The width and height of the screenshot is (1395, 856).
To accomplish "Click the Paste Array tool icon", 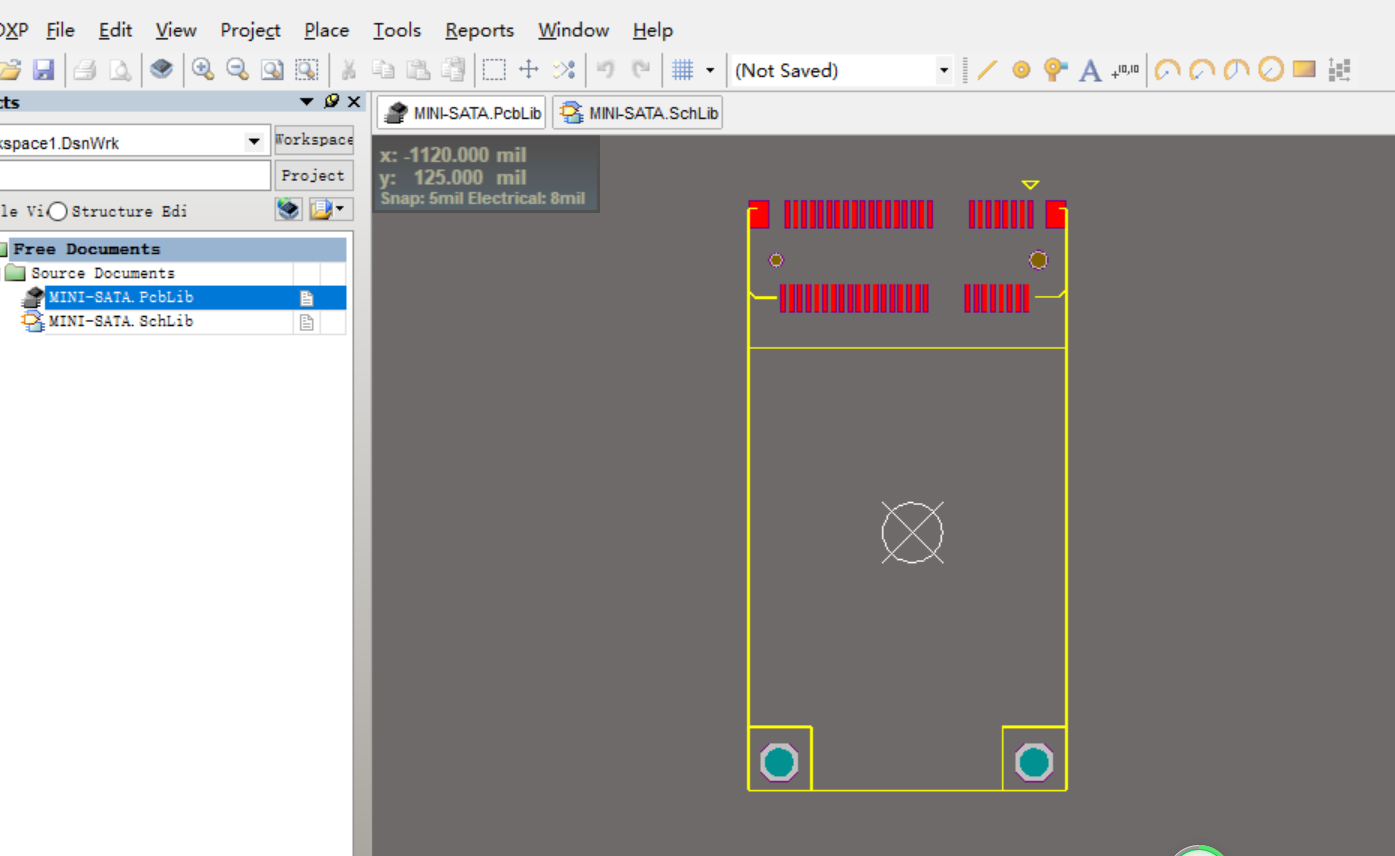I will tap(1339, 70).
